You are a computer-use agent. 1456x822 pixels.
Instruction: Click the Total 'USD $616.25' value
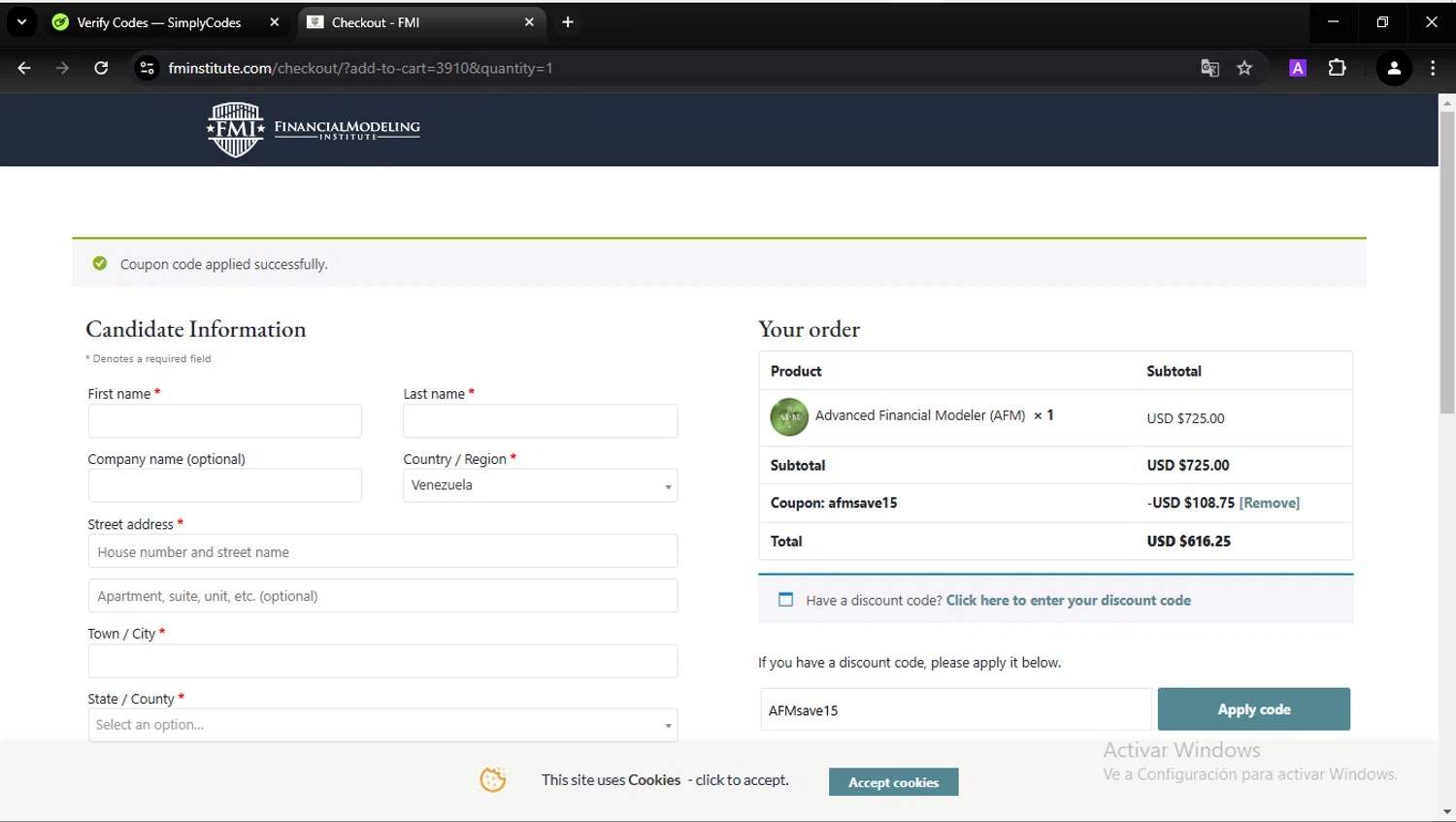(x=1189, y=542)
